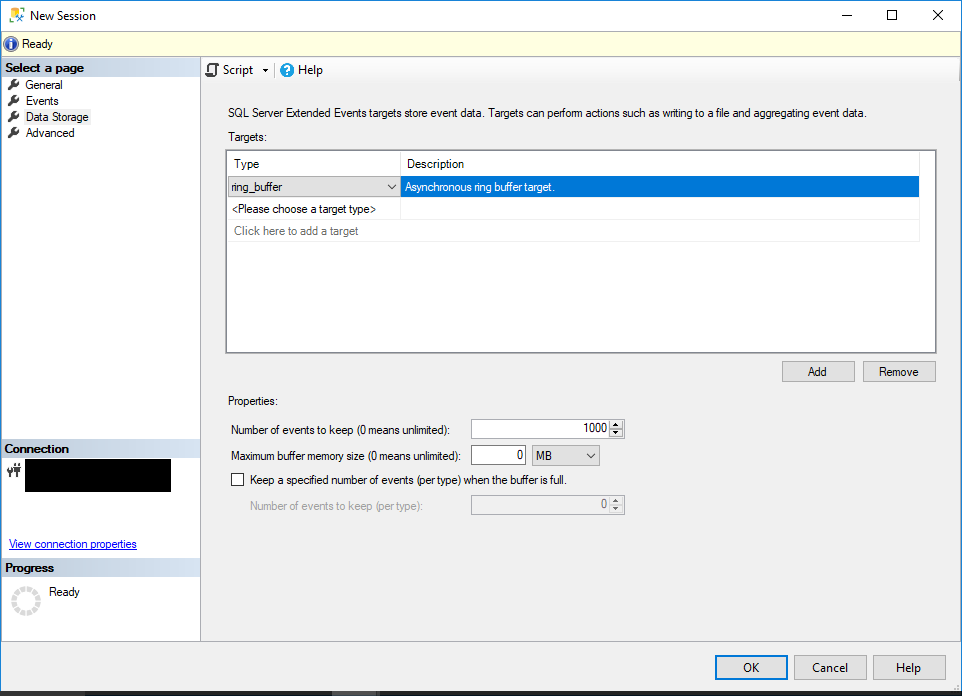Image resolution: width=962 pixels, height=696 pixels.
Task: Click the Advanced page icon
Action: click(14, 132)
